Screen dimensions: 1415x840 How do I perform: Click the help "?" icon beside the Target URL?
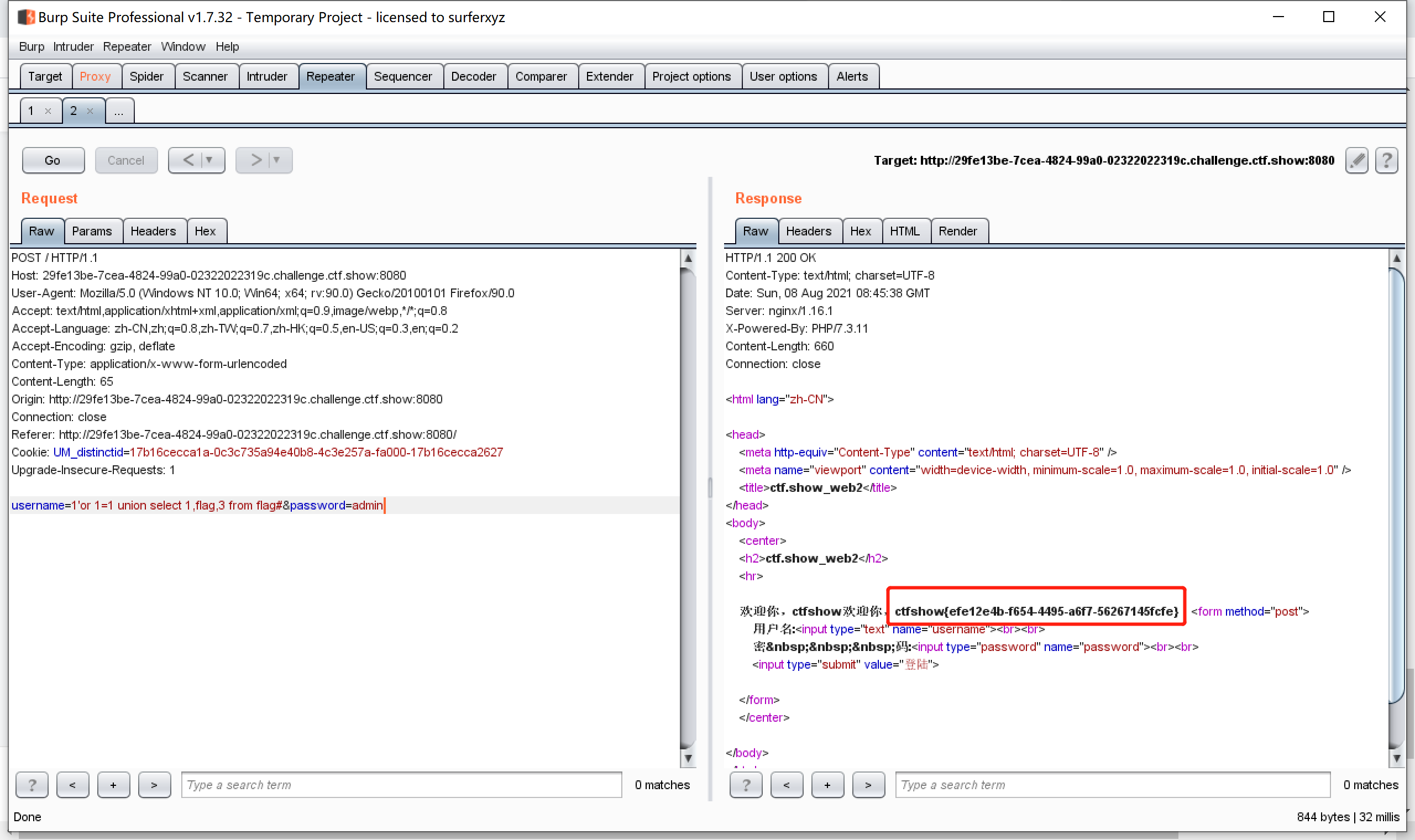pos(1387,160)
